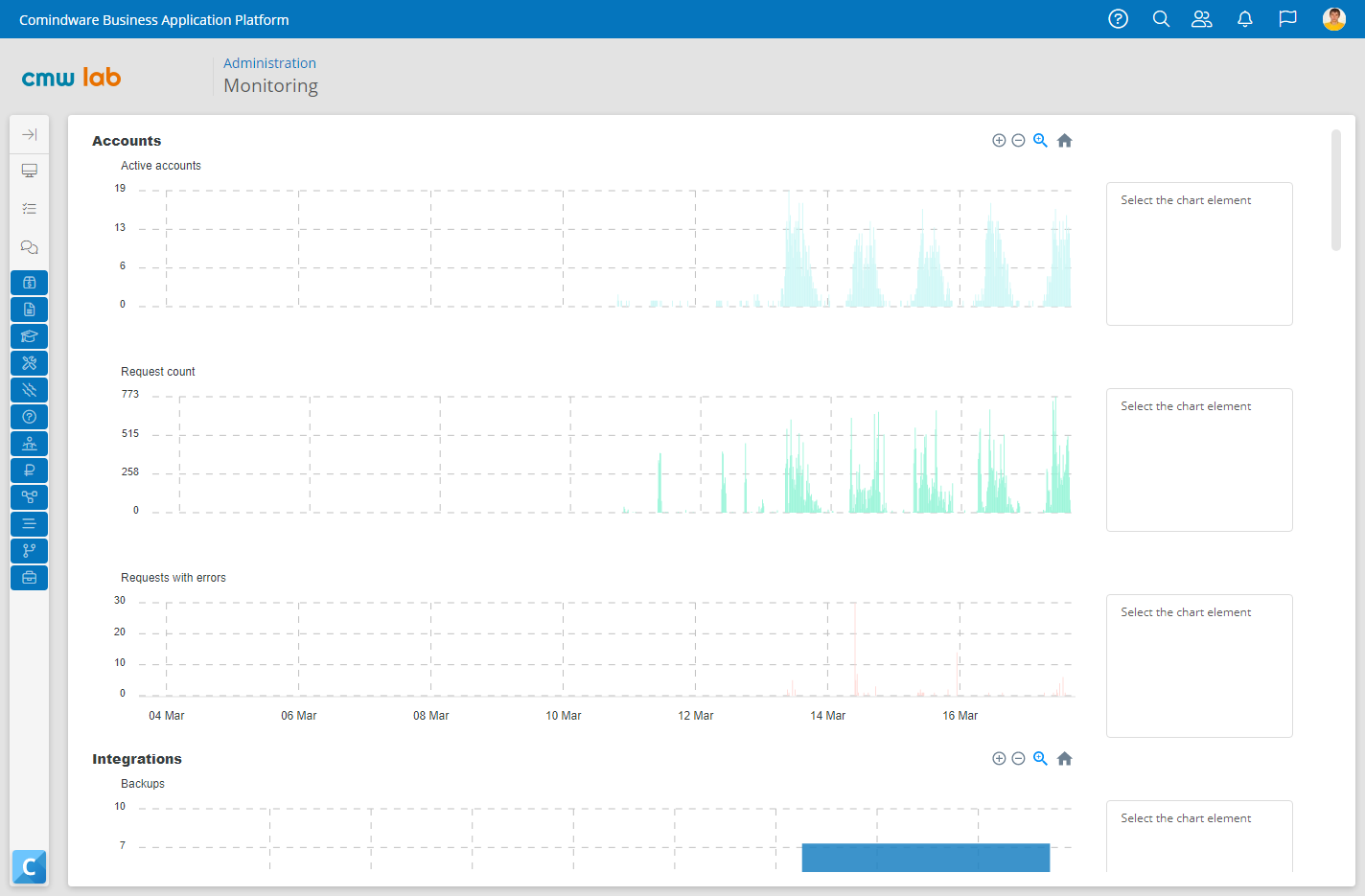The width and height of the screenshot is (1365, 896).
Task: Click the 14 Mar axis label
Action: tap(828, 716)
